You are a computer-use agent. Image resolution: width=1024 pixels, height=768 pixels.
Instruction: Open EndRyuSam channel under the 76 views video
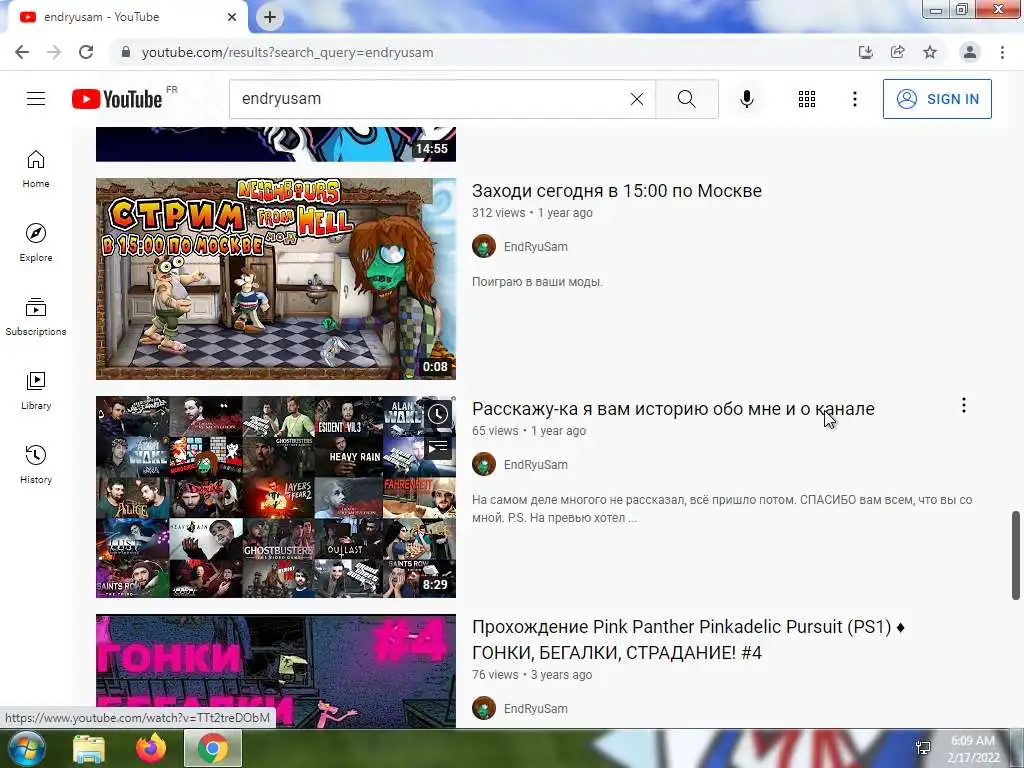click(x=536, y=709)
